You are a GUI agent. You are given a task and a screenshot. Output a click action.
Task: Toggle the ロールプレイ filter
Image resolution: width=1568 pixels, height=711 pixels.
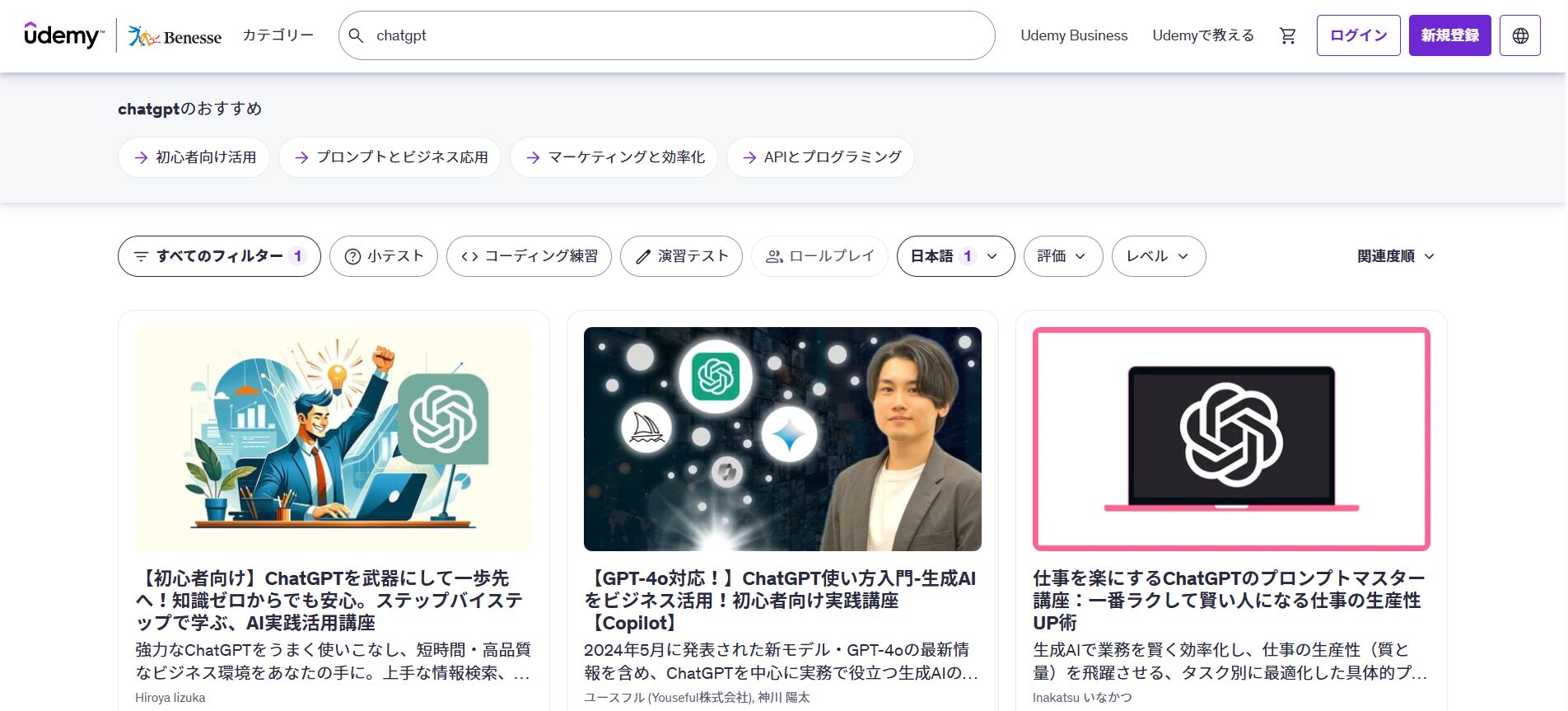(x=819, y=256)
